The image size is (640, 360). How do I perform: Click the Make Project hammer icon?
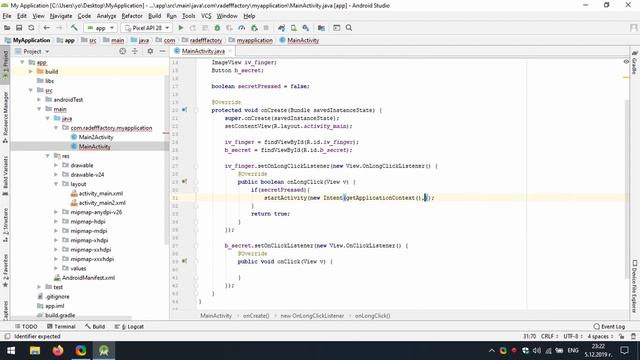tap(74, 28)
